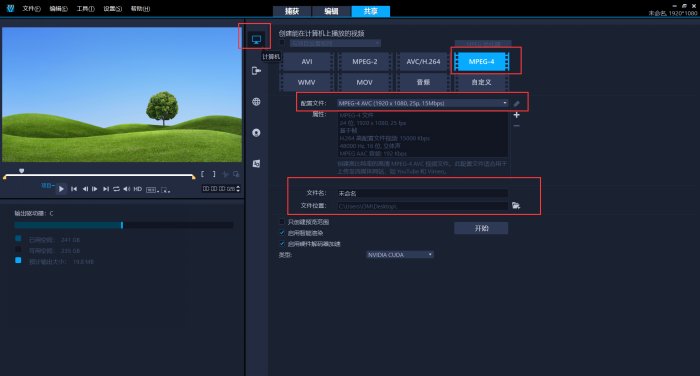This screenshot has height=376, width=700.
Task: Choose the MPEG-2 format
Action: click(365, 62)
